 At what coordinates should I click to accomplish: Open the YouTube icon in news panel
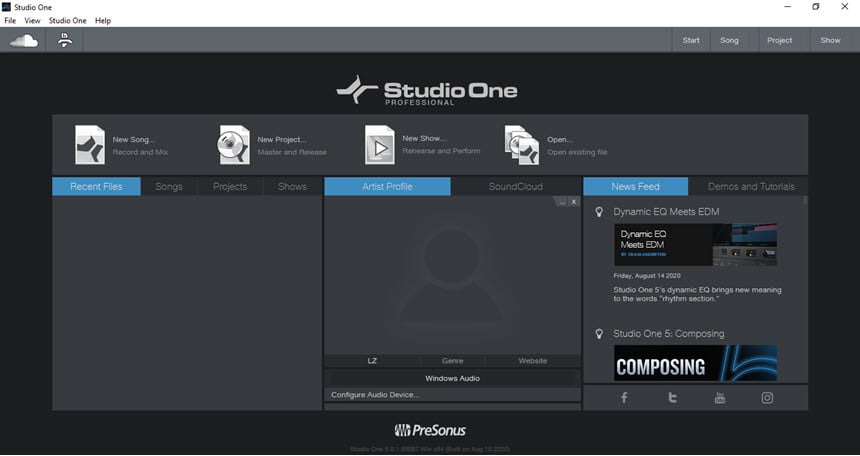[720, 398]
